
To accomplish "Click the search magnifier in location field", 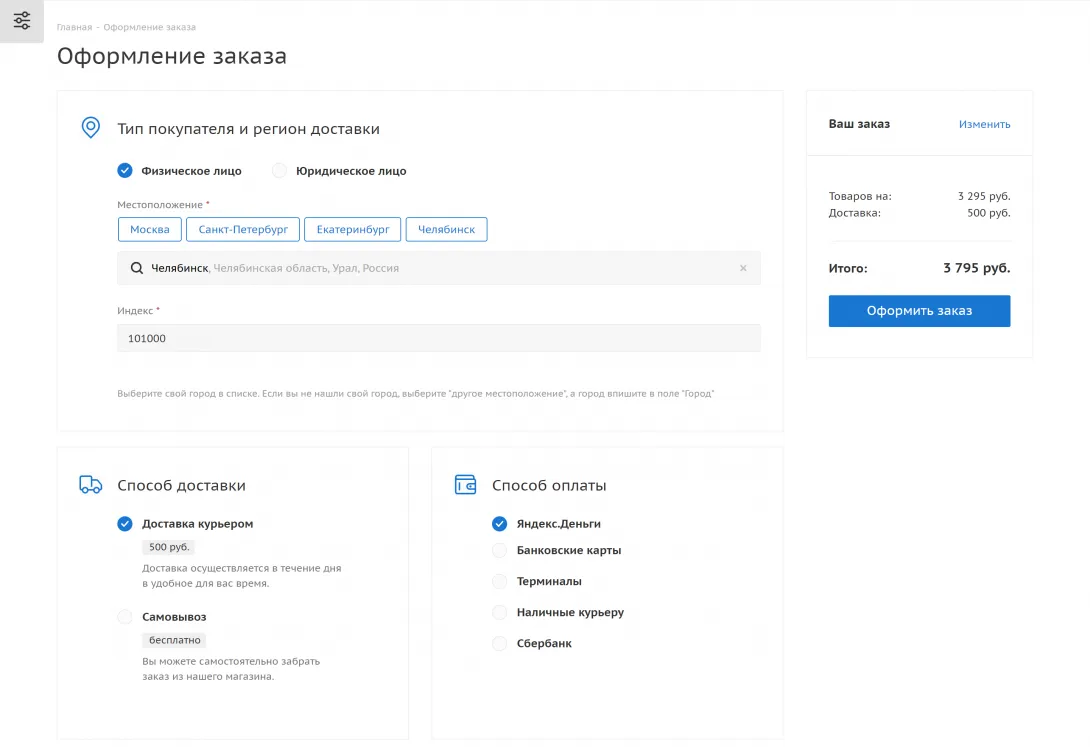I will coord(137,268).
